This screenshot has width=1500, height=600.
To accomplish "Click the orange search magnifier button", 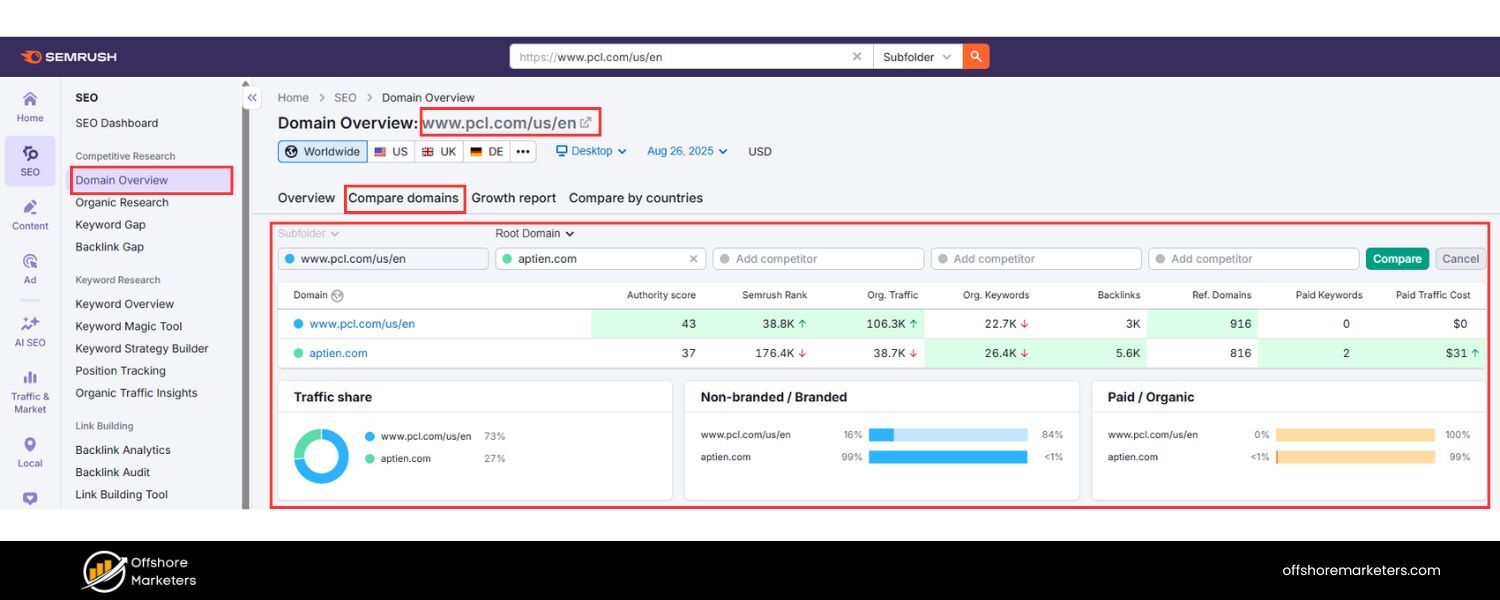I will coord(975,56).
